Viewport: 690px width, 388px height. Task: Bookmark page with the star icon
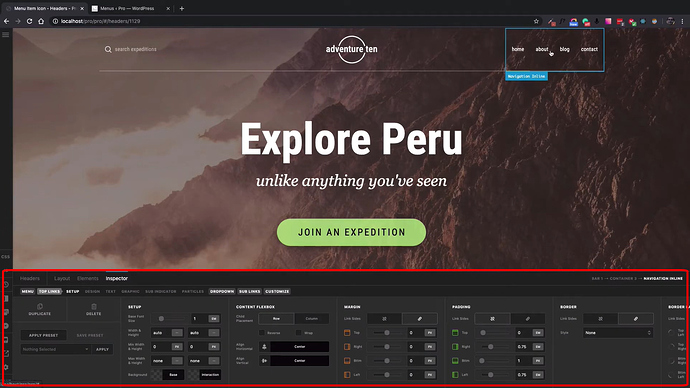pos(536,21)
